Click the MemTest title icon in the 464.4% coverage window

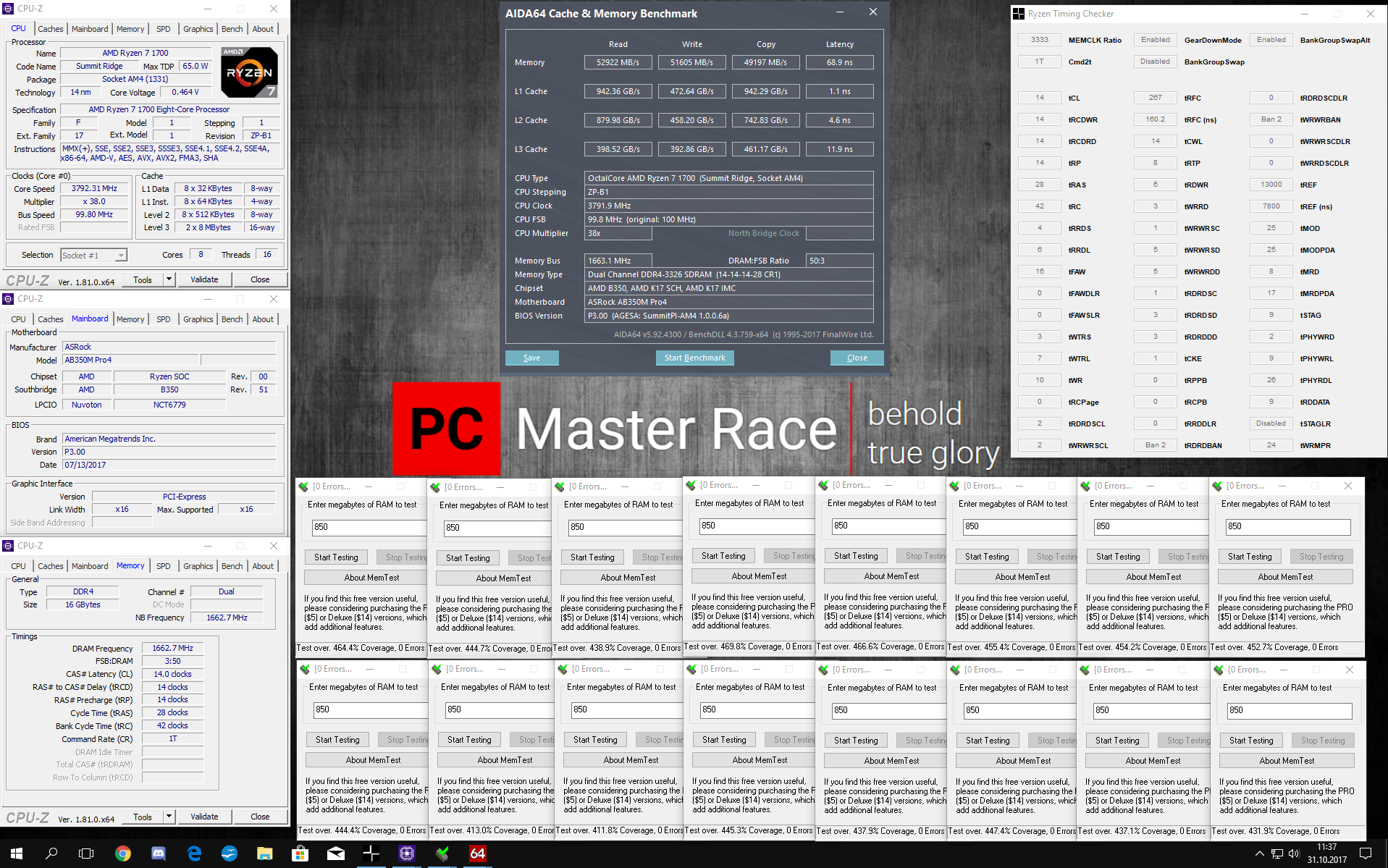304,486
